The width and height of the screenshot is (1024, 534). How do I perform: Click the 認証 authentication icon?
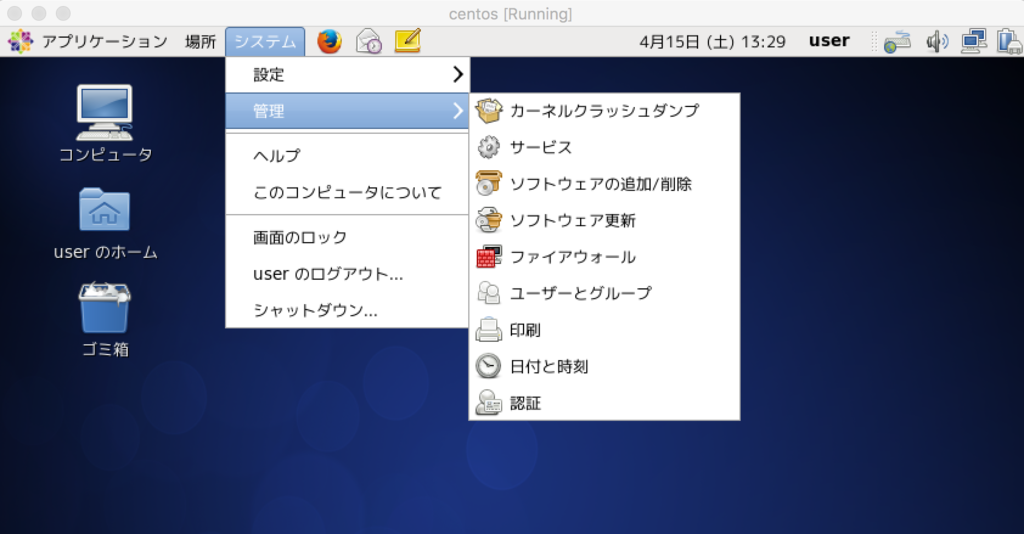coord(488,403)
